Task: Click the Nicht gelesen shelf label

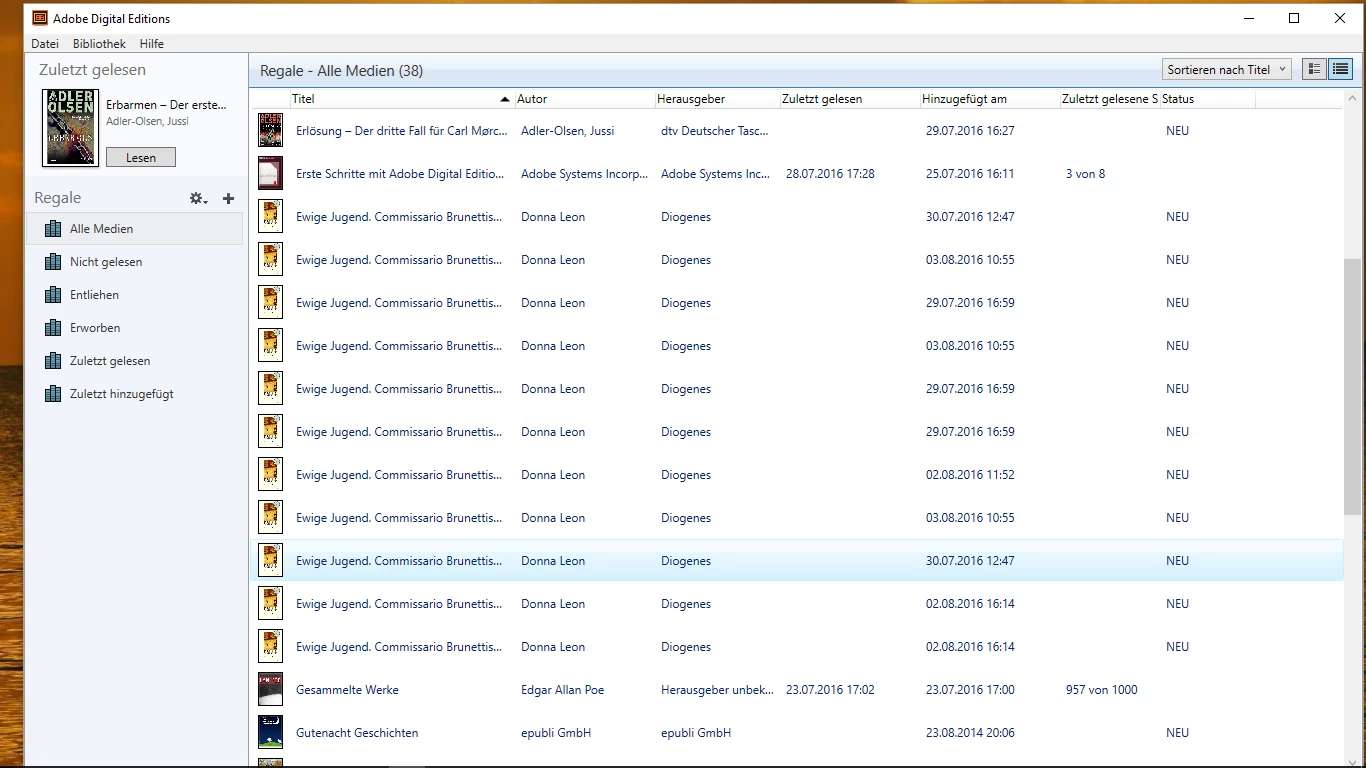Action: (x=106, y=262)
